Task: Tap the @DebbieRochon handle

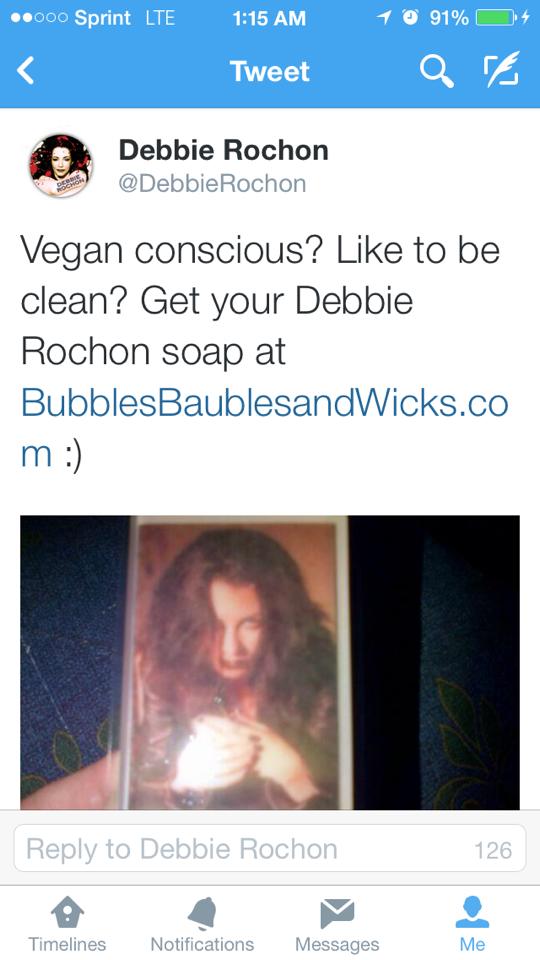Action: tap(212, 183)
